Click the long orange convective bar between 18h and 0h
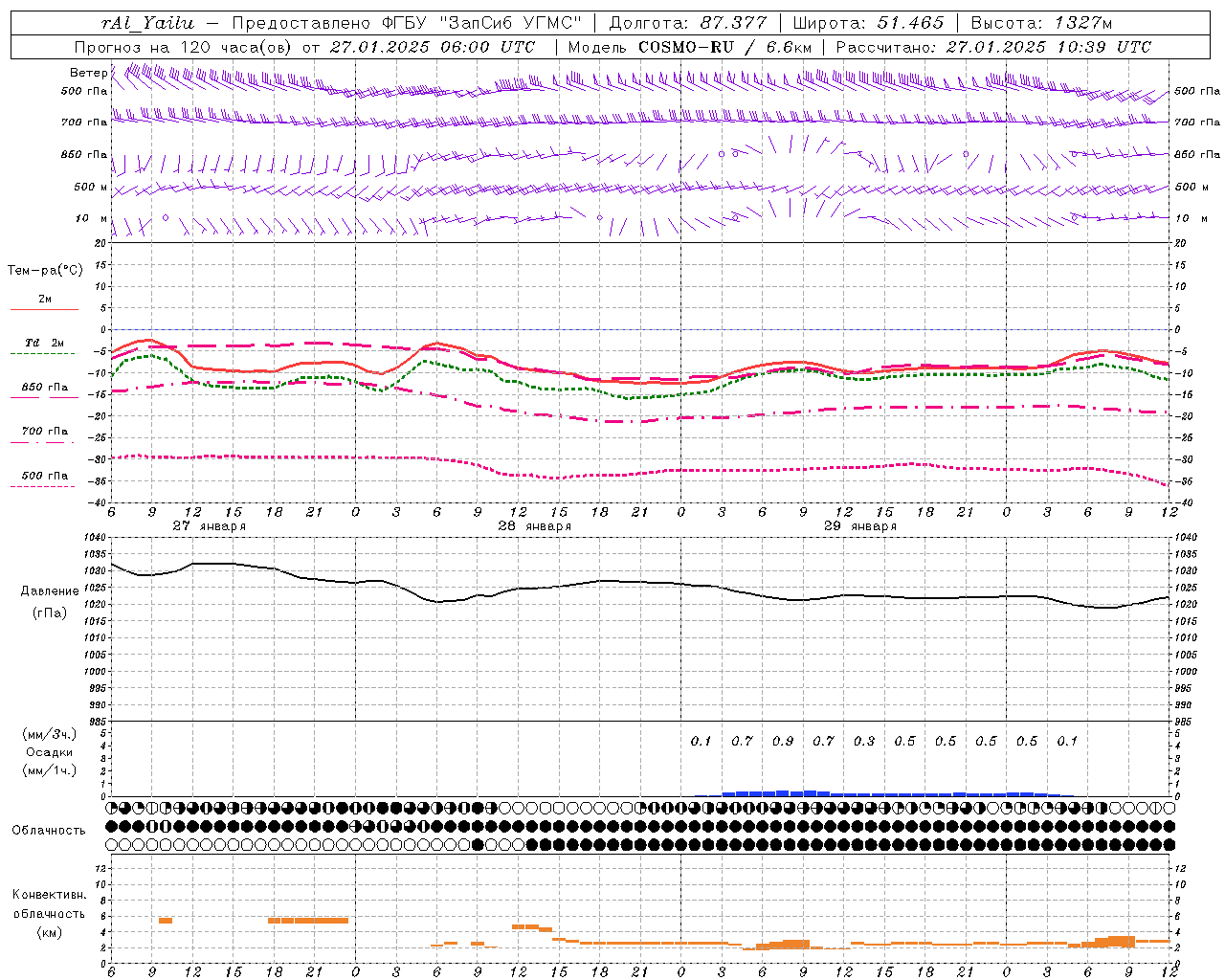 coord(308,921)
